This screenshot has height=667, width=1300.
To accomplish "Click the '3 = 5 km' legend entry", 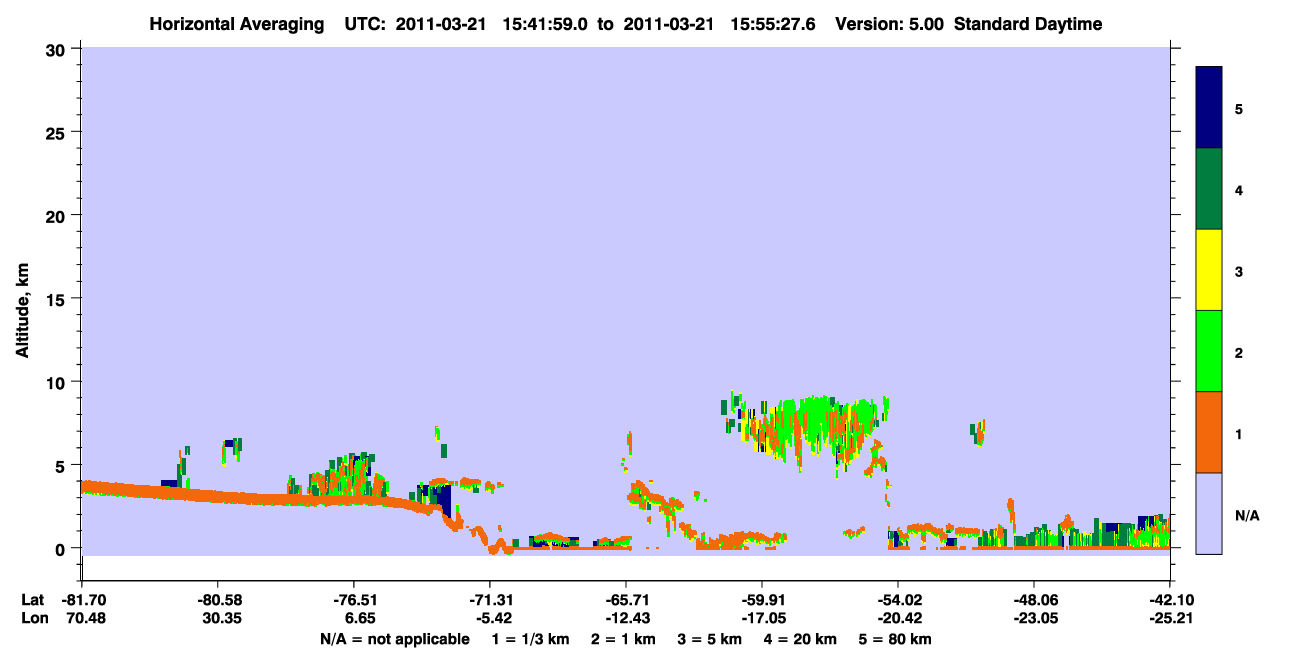I will [710, 639].
